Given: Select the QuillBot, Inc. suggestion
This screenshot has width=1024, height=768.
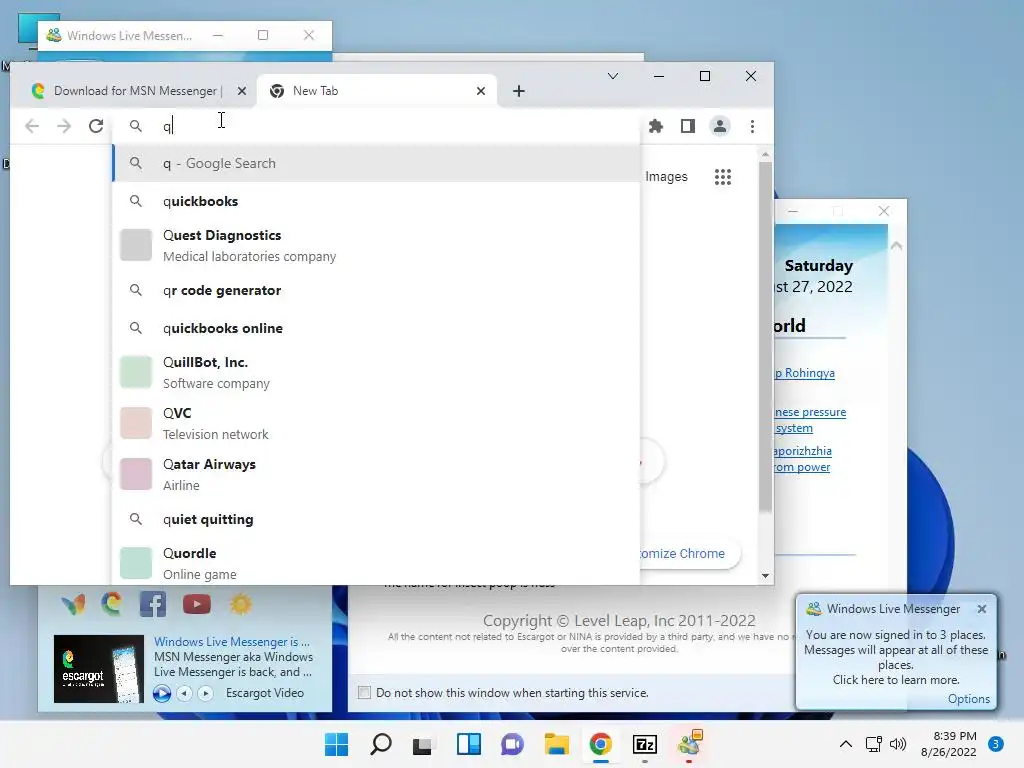Looking at the screenshot, I should pyautogui.click(x=376, y=372).
